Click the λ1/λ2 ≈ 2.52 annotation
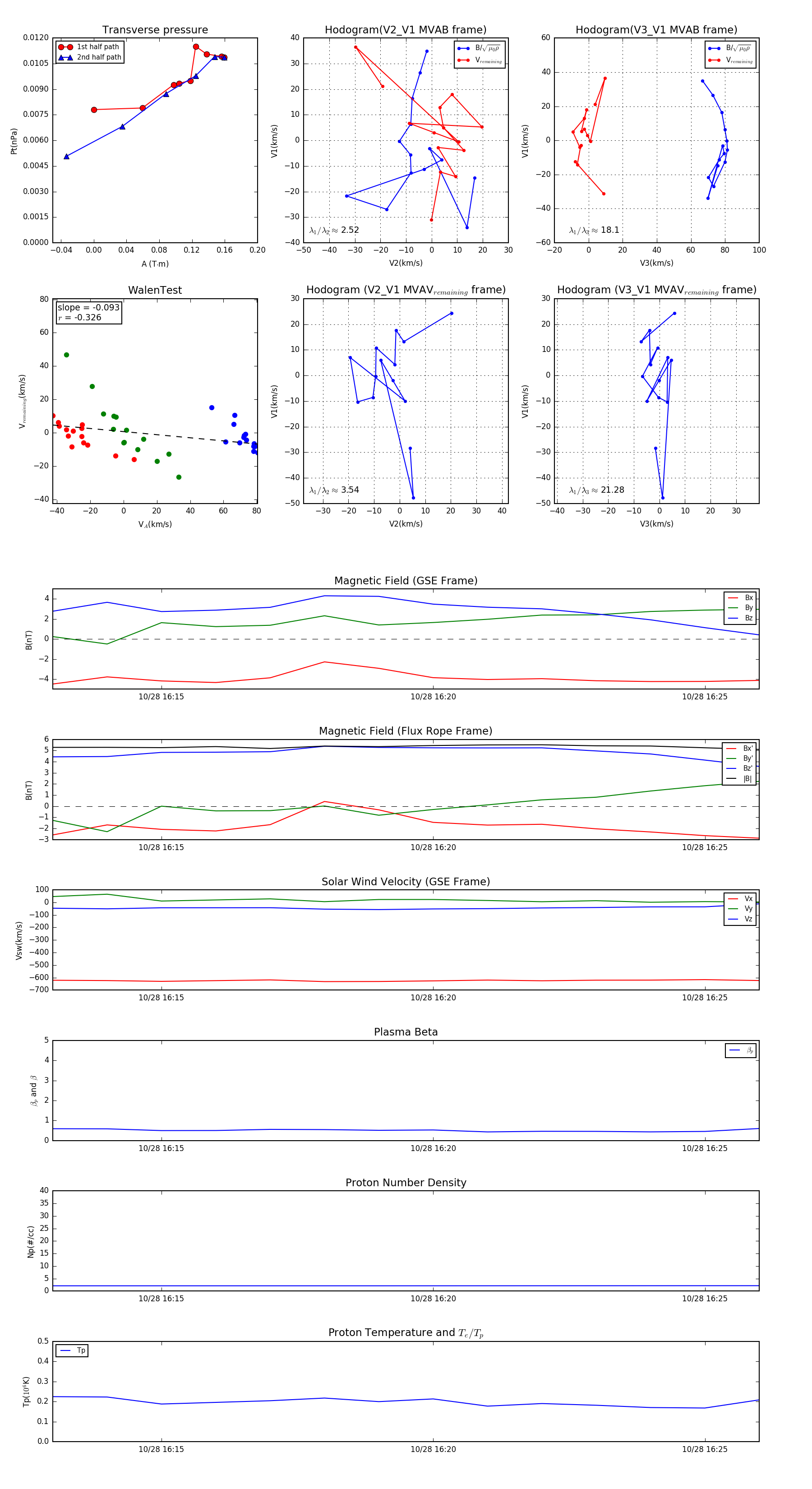Image resolution: width=812 pixels, height=1489 pixels. (334, 230)
